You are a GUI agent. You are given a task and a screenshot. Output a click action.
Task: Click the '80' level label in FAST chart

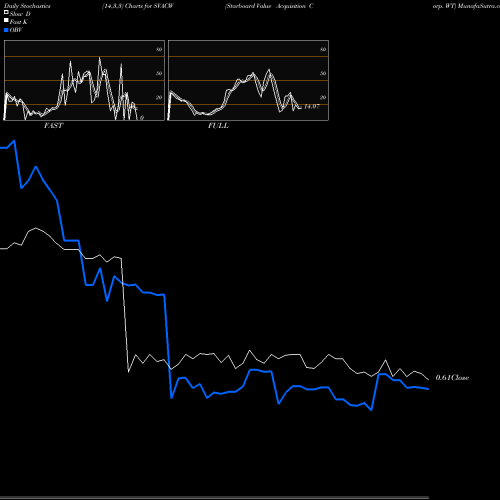click(x=159, y=49)
